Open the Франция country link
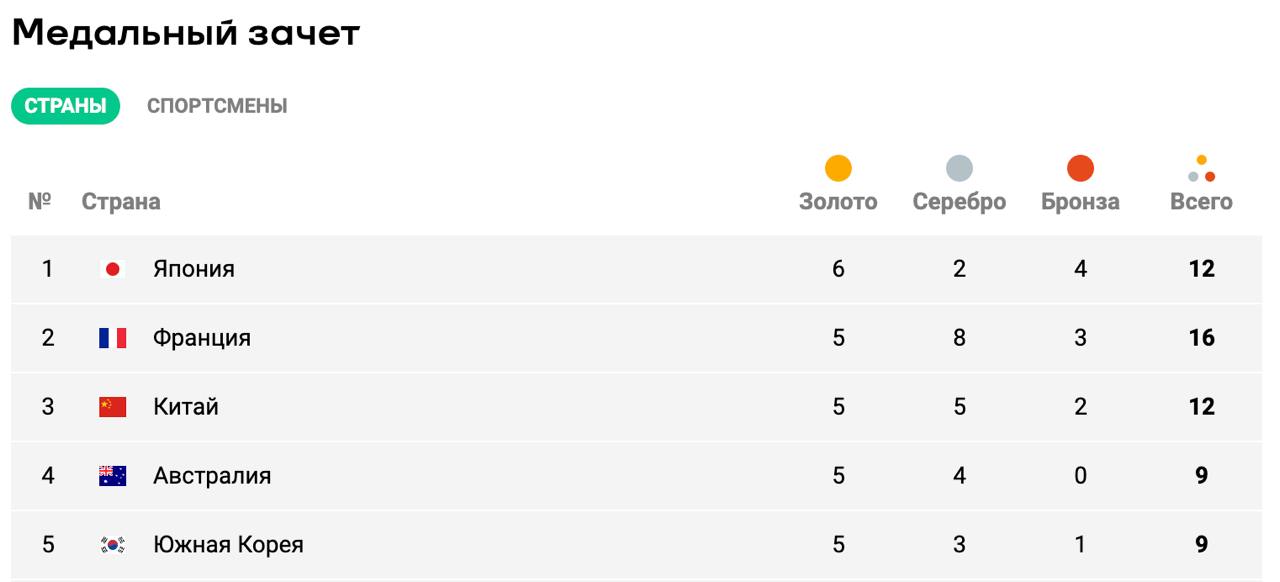This screenshot has height=582, width=1280. (x=202, y=338)
